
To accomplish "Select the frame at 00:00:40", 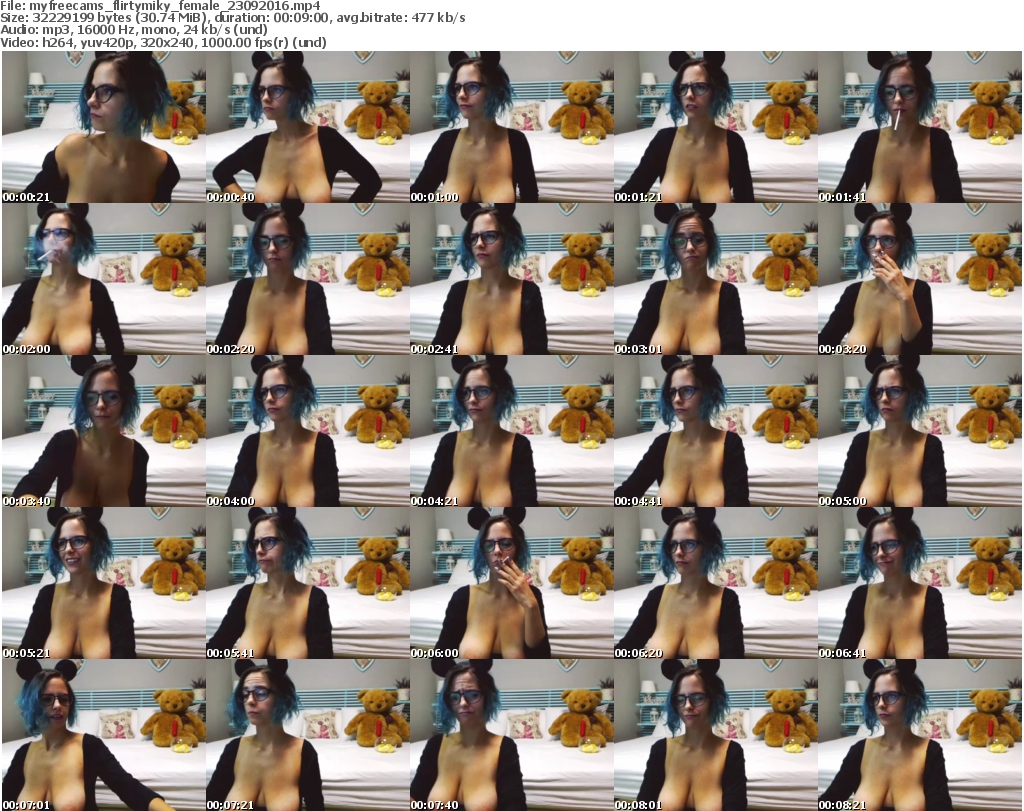I will 308,127.
